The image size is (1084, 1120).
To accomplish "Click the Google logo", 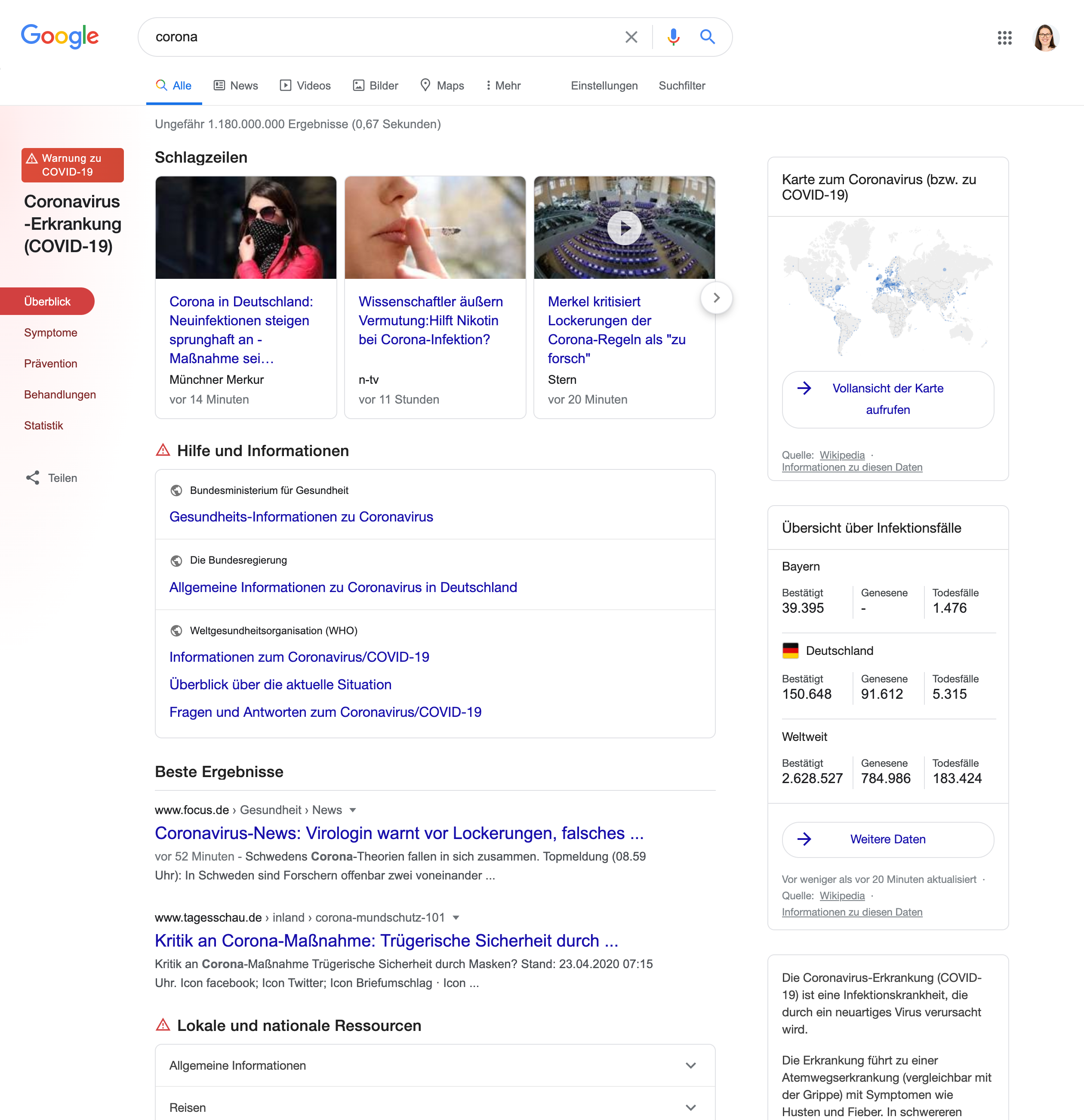I will pos(60,36).
